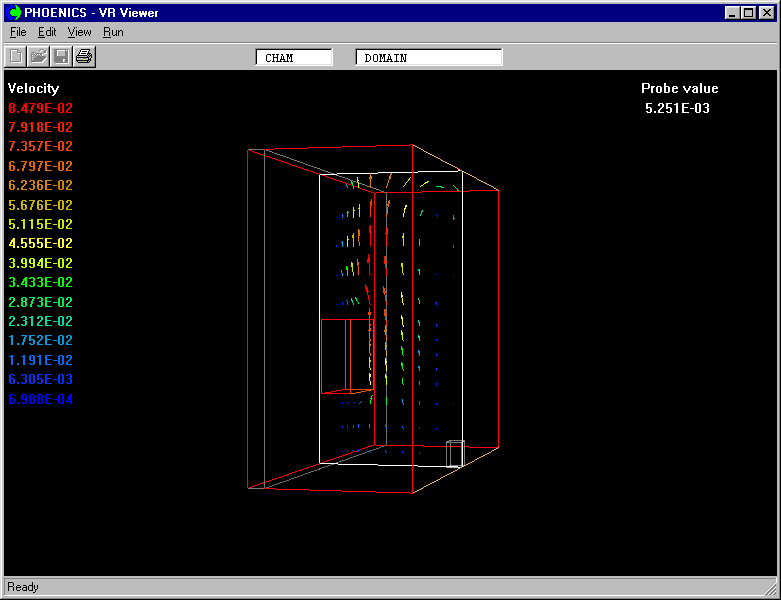The width and height of the screenshot is (781, 600).
Task: Open the Run menu
Action: (x=113, y=32)
